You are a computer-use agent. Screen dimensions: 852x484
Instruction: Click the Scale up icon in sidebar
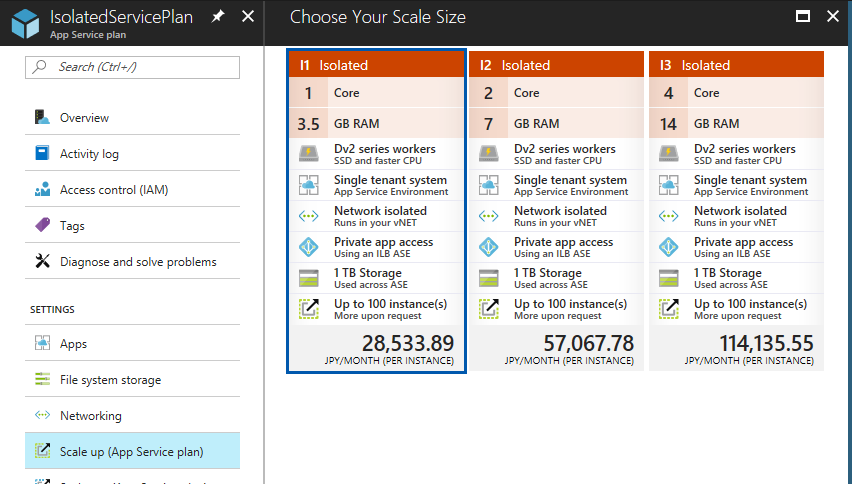coord(42,450)
